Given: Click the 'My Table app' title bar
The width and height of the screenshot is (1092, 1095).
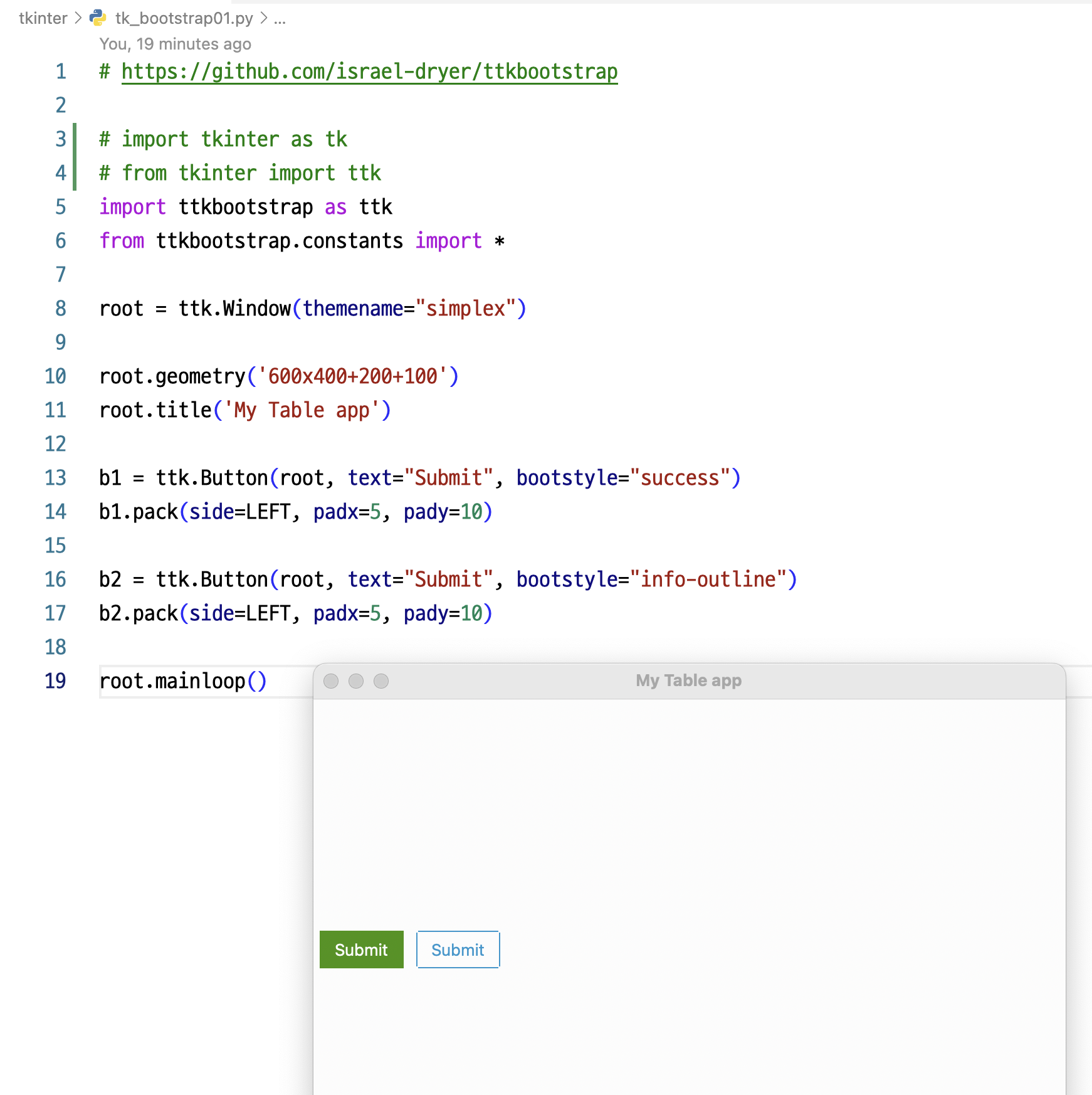Looking at the screenshot, I should coord(688,680).
